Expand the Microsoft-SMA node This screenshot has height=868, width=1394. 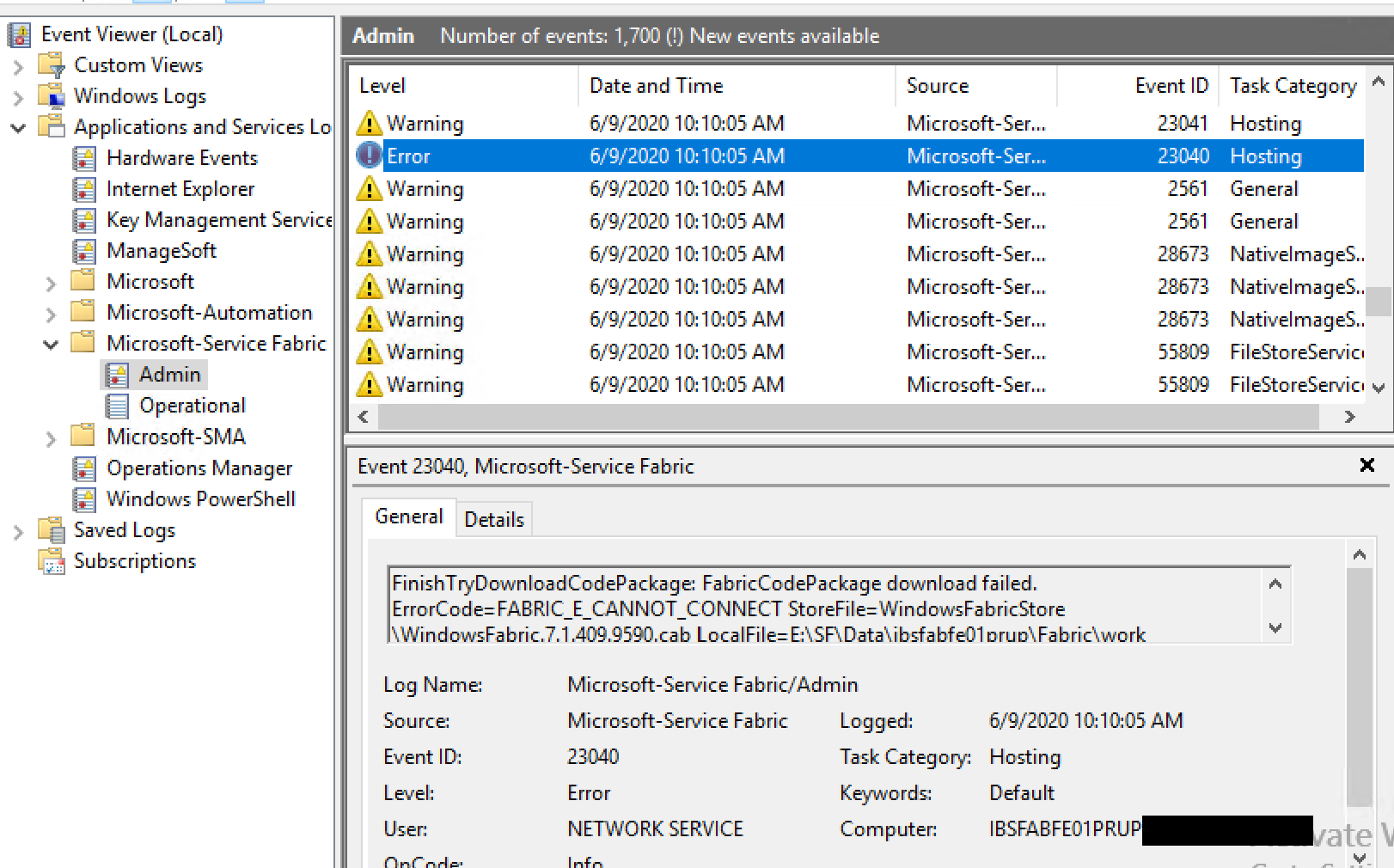click(x=51, y=438)
